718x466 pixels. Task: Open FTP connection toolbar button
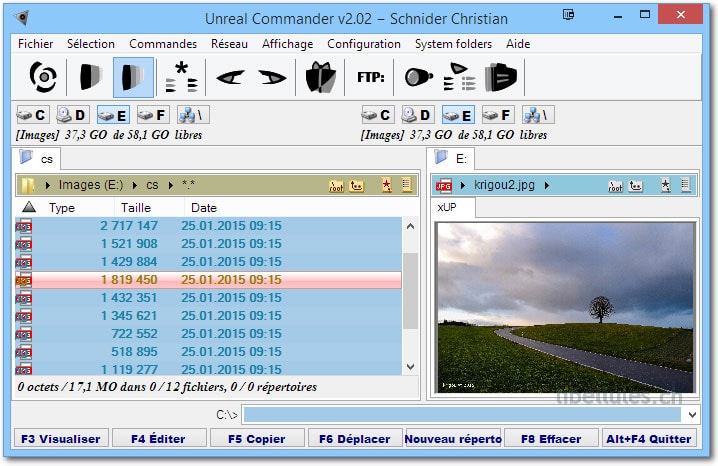(370, 77)
